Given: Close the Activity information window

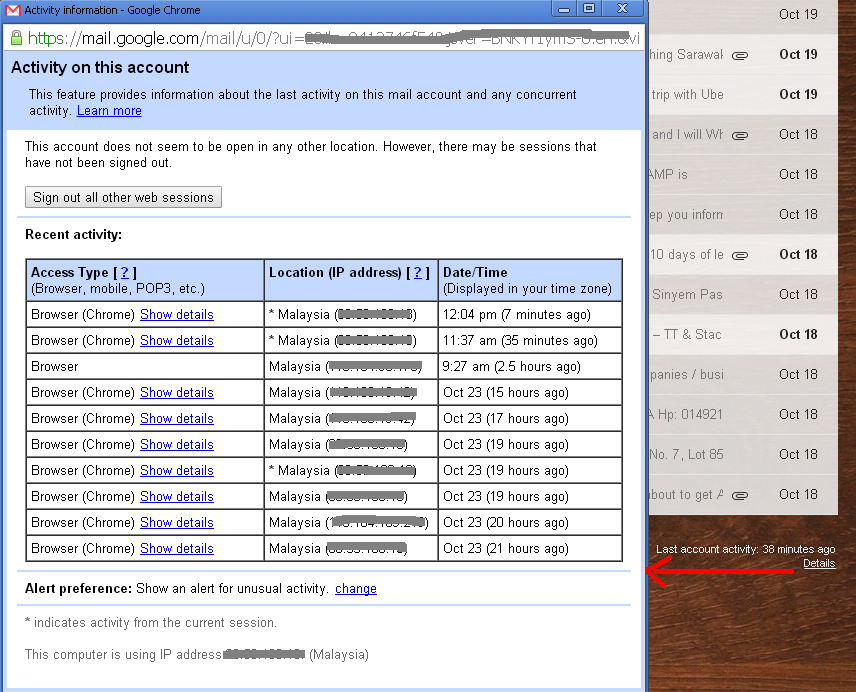Looking at the screenshot, I should coord(622,9).
